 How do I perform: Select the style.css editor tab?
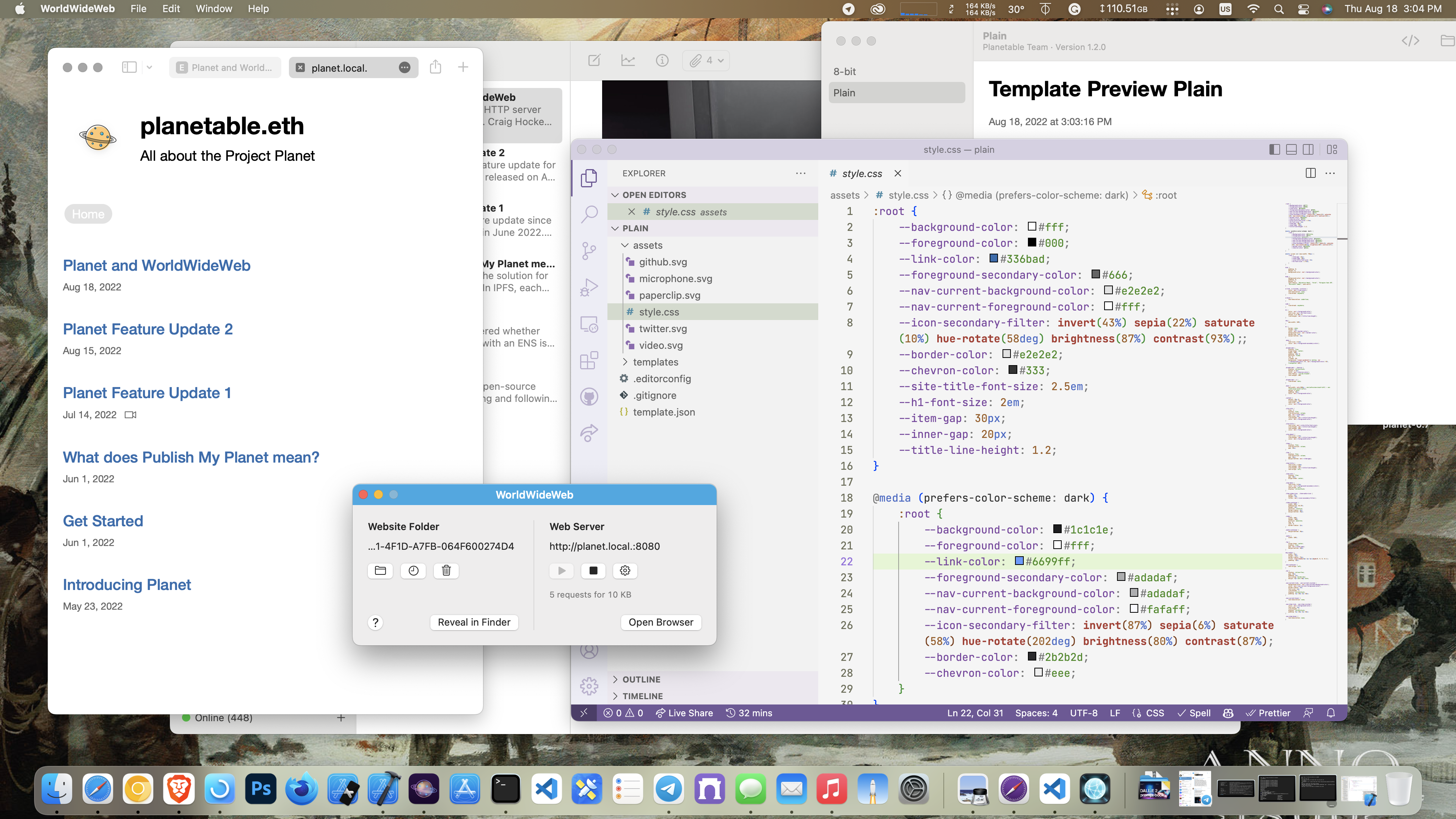pyautogui.click(x=861, y=174)
